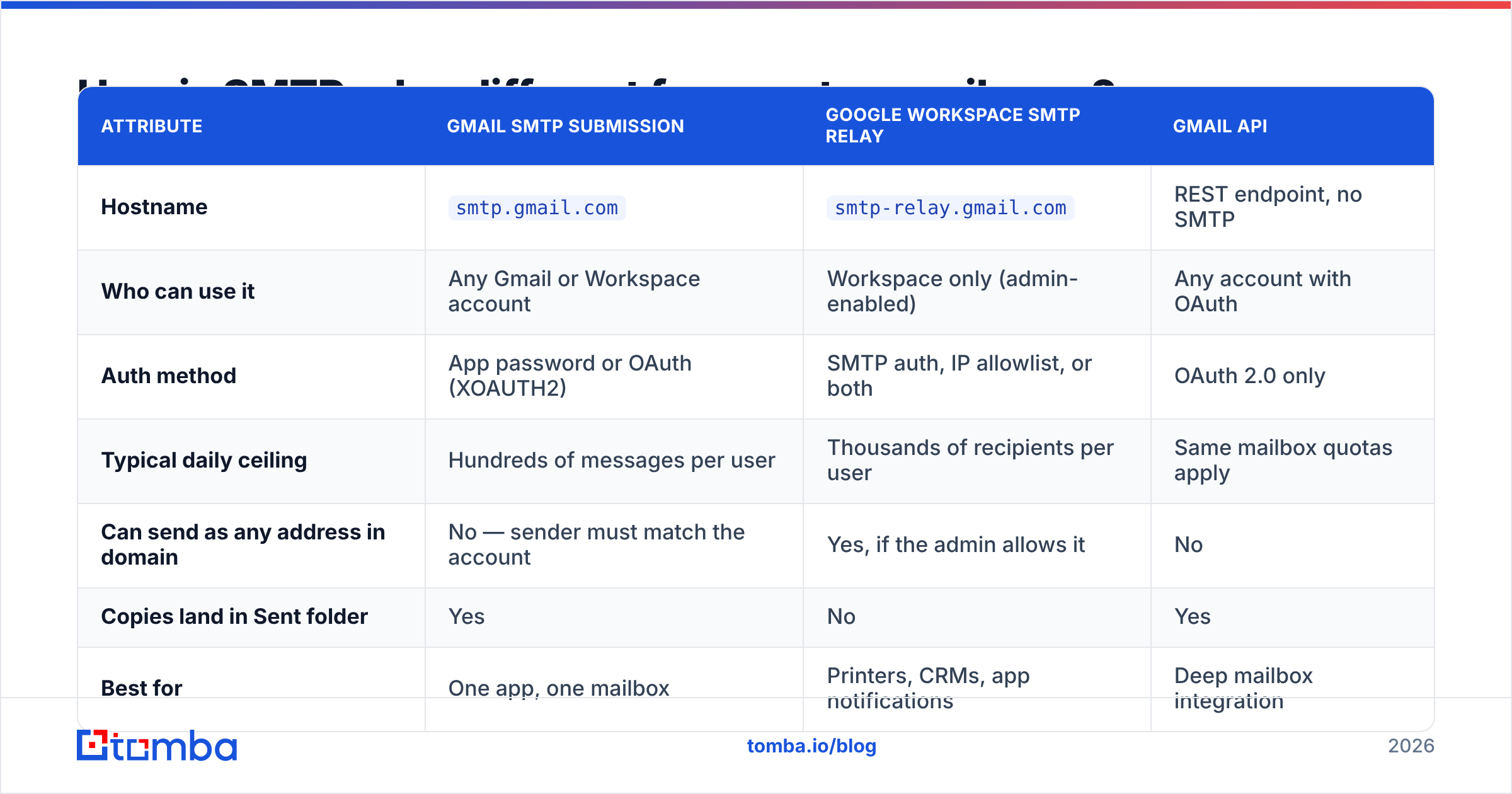
Task: Click the ATTRIBUTE column header
Action: (x=152, y=126)
